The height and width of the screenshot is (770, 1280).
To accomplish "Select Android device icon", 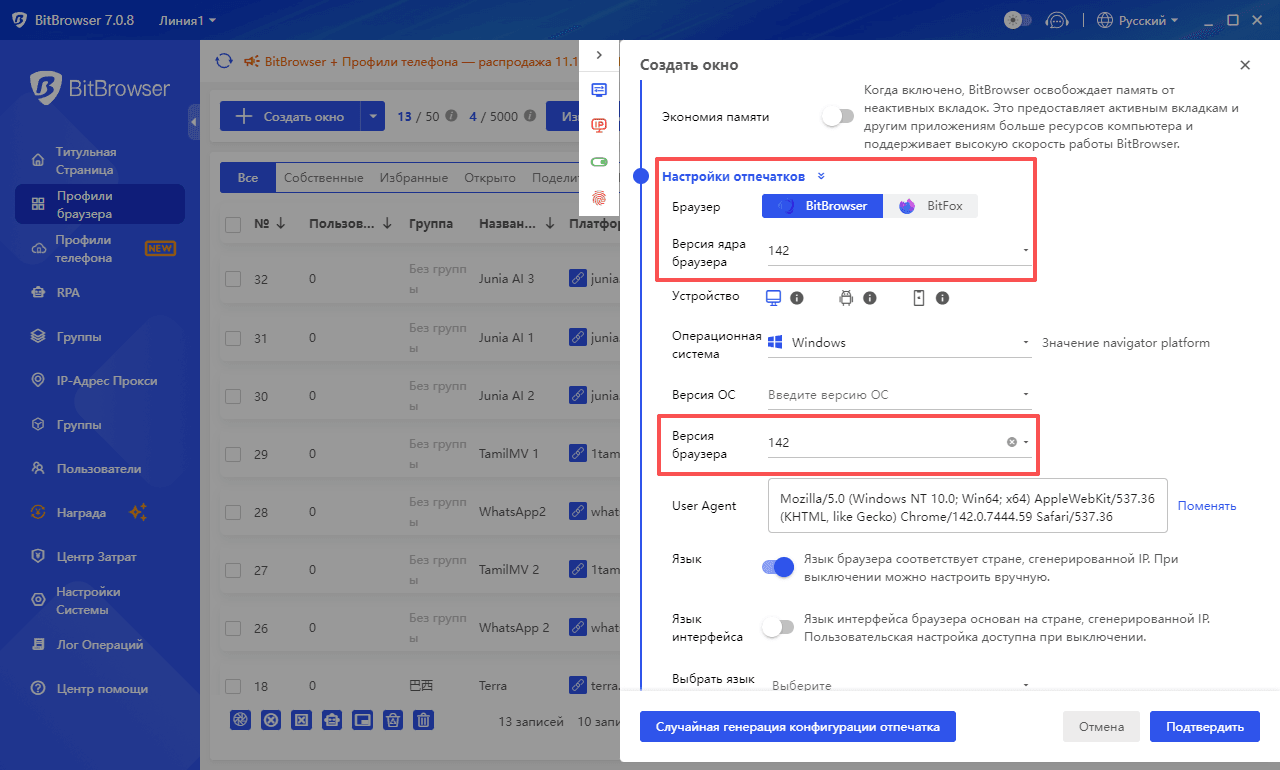I will (x=846, y=297).
